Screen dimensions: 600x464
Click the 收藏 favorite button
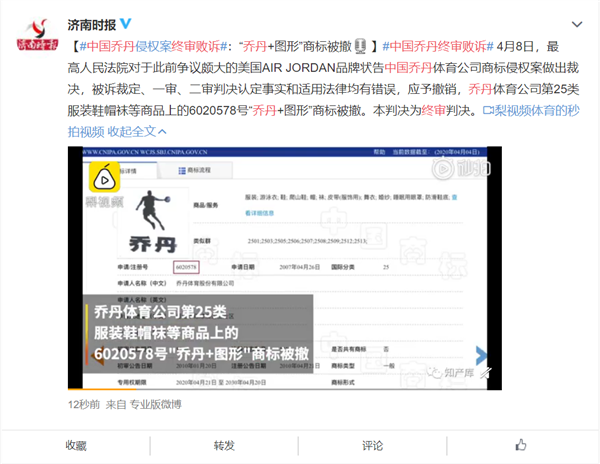coord(76,445)
